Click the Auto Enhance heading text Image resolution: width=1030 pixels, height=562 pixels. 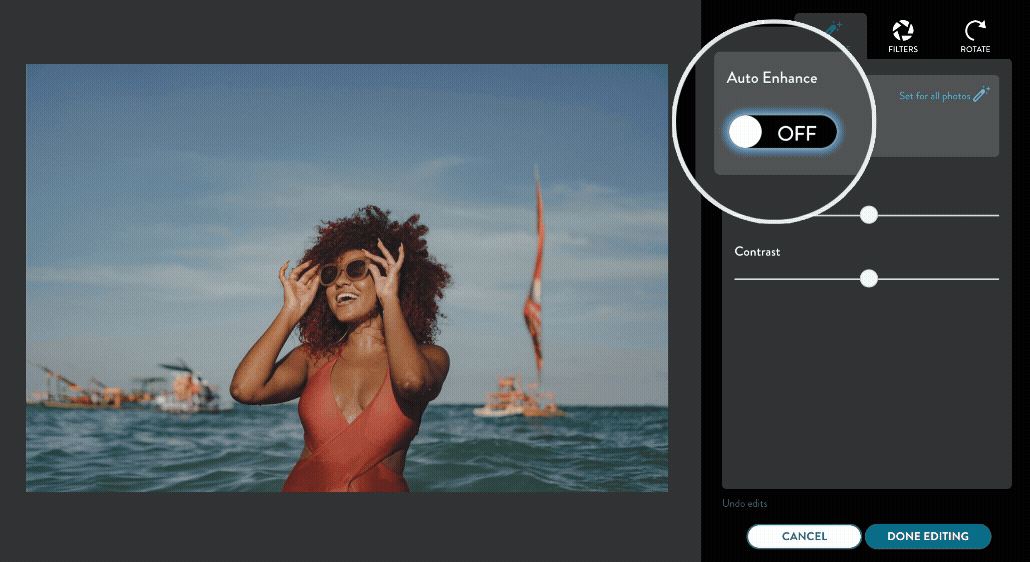[771, 78]
